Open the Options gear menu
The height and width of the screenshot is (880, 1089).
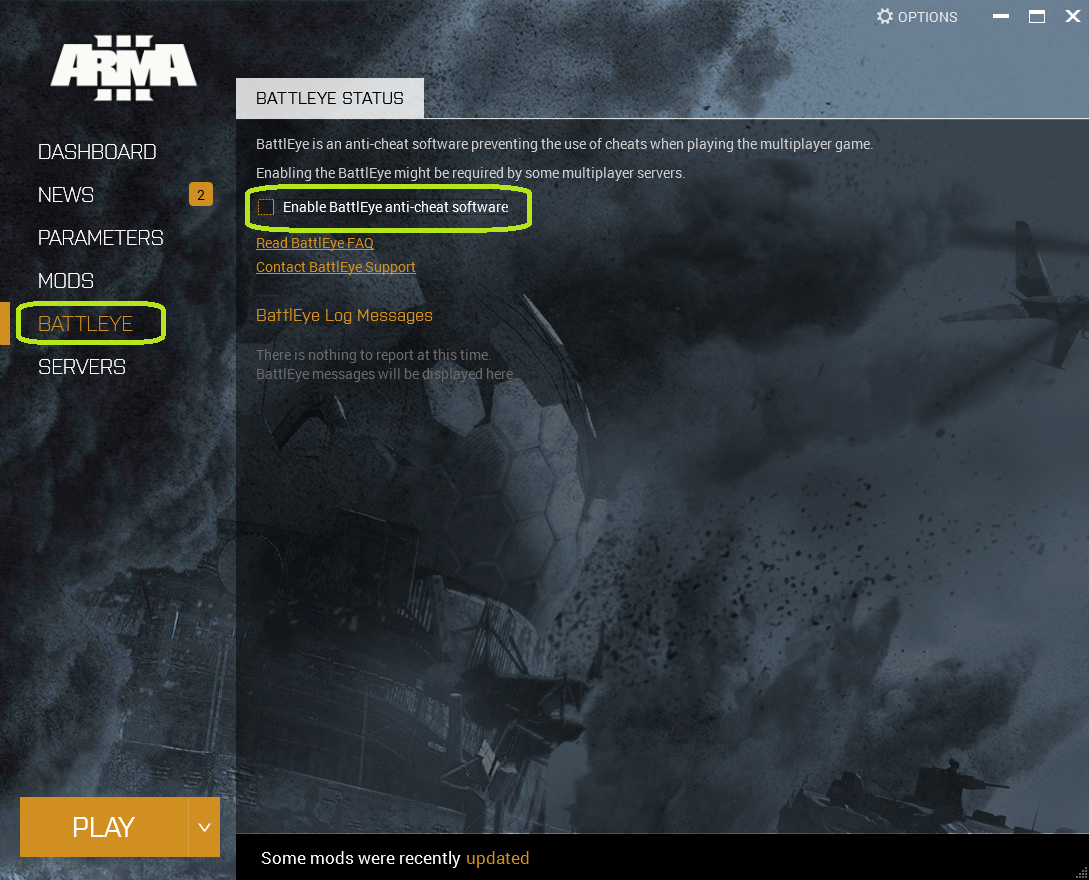tap(917, 17)
